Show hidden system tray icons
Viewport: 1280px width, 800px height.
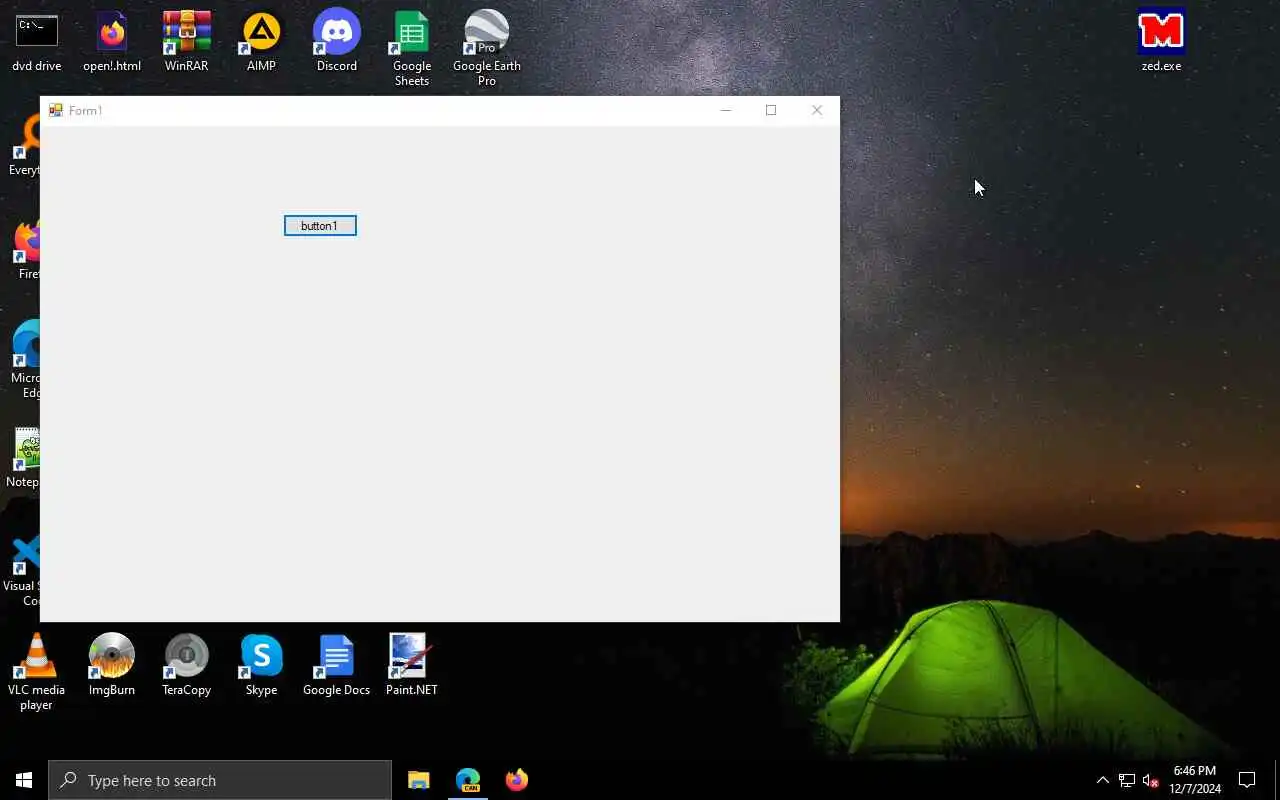(1103, 780)
